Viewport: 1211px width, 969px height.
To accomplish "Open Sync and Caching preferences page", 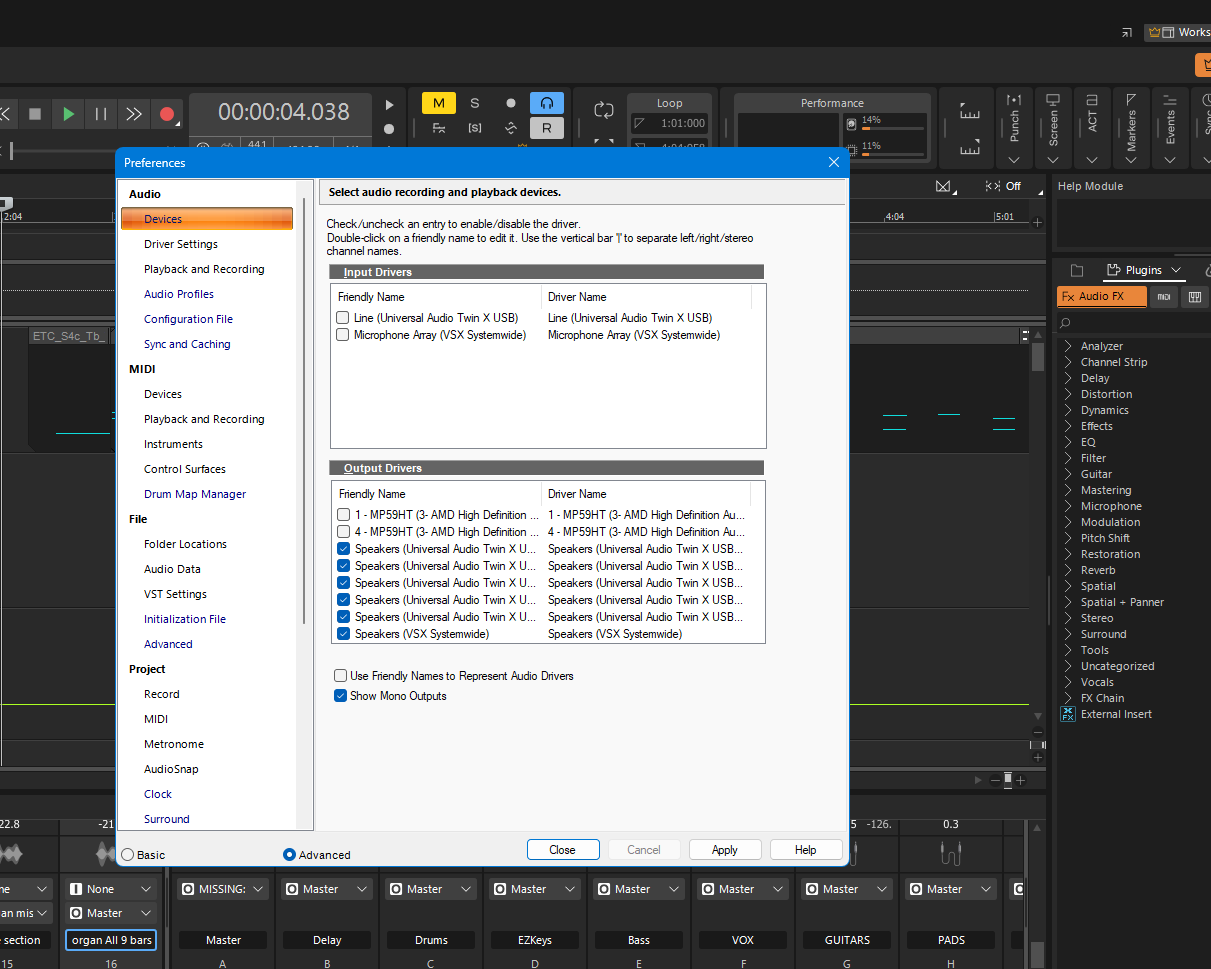I will tap(187, 344).
